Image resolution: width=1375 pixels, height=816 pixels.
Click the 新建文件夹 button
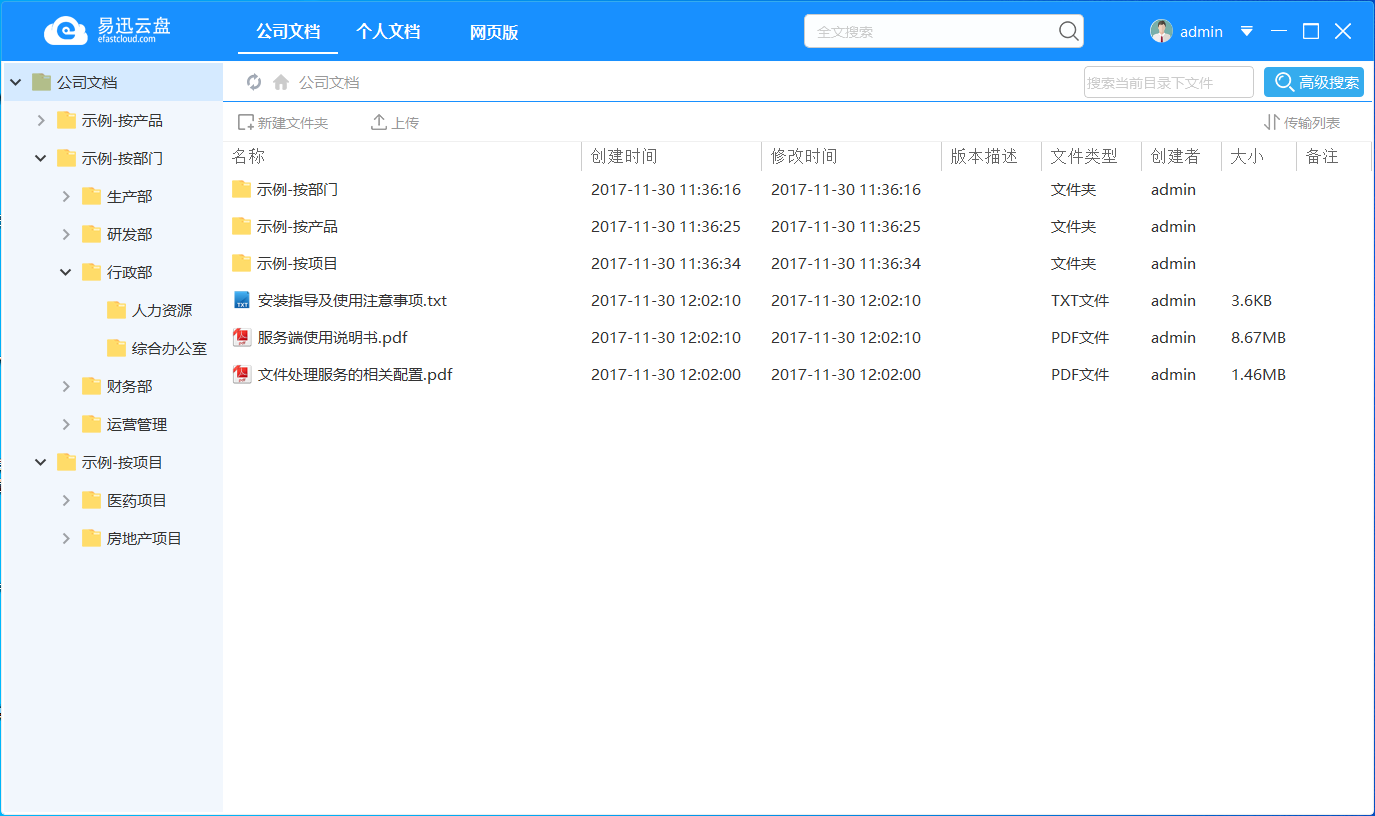(x=285, y=122)
